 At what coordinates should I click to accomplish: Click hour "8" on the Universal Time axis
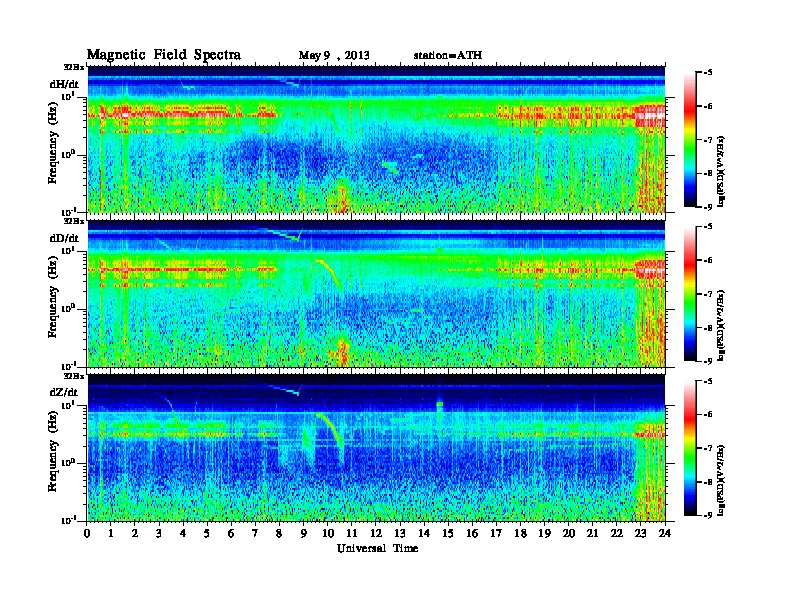point(279,533)
